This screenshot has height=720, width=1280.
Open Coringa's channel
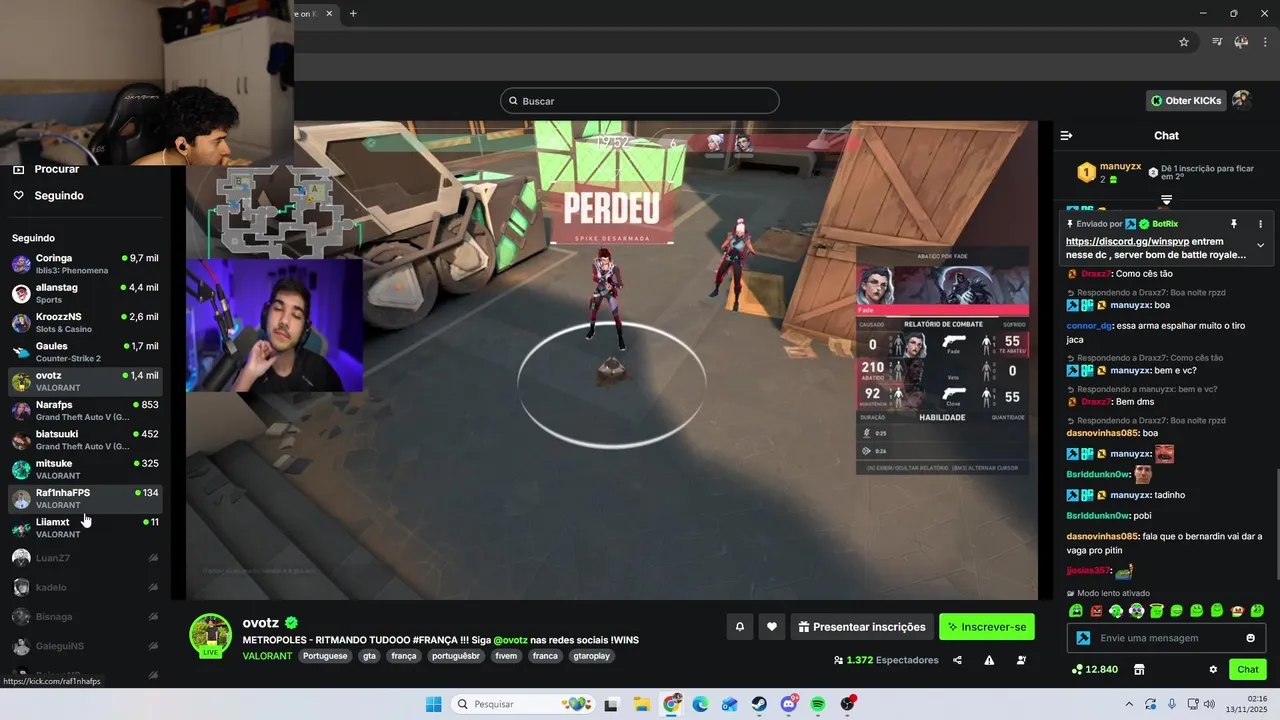[x=85, y=264]
